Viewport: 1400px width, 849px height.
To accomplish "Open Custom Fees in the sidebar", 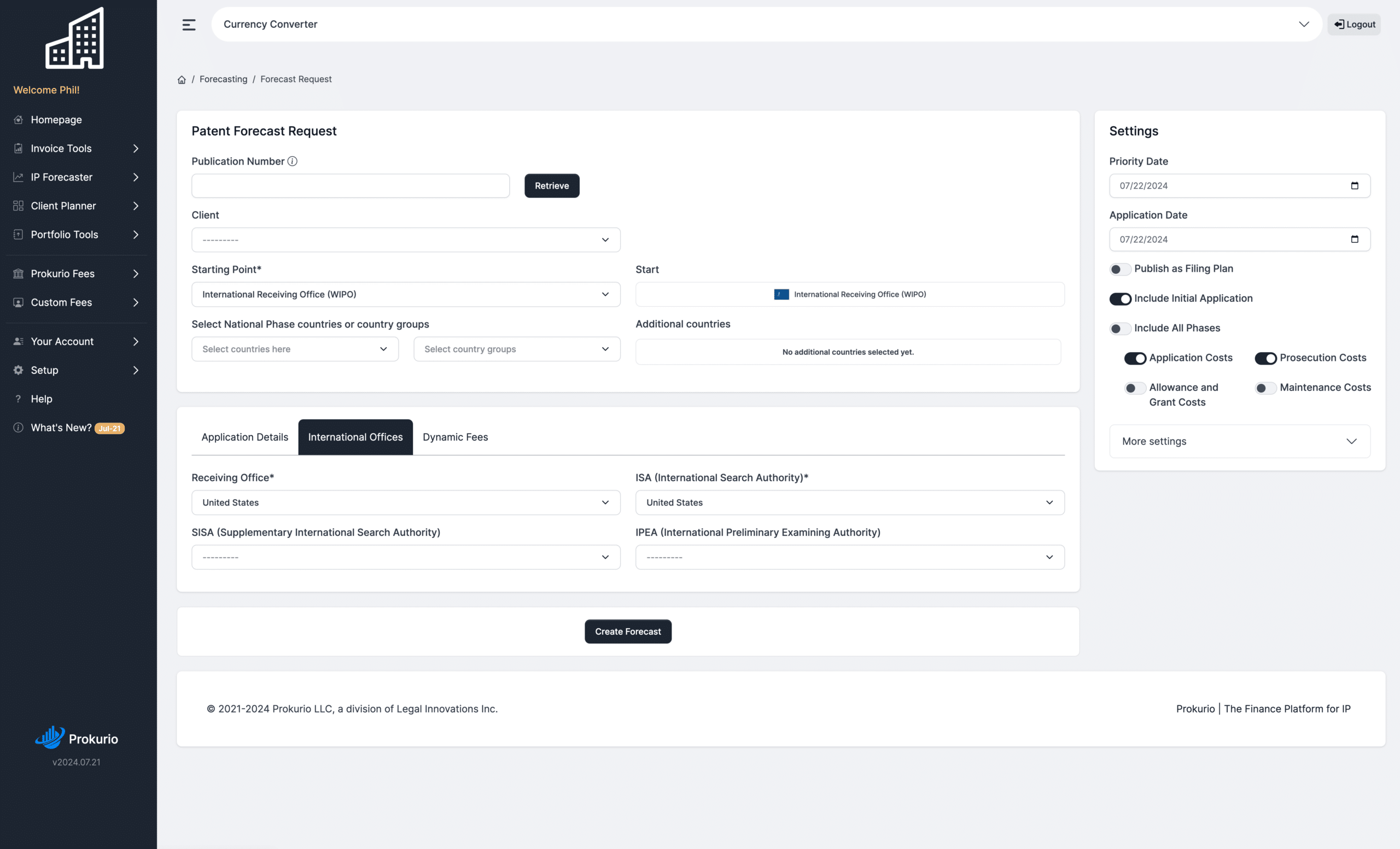I will (x=61, y=302).
